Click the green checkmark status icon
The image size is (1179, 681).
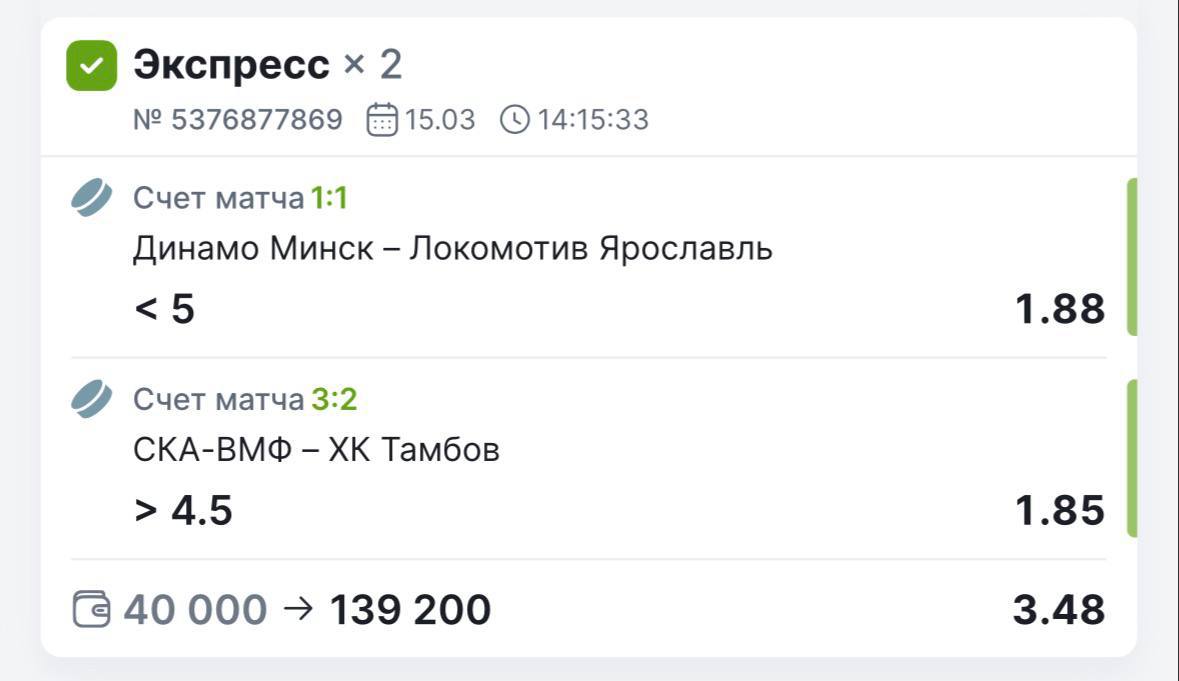91,66
